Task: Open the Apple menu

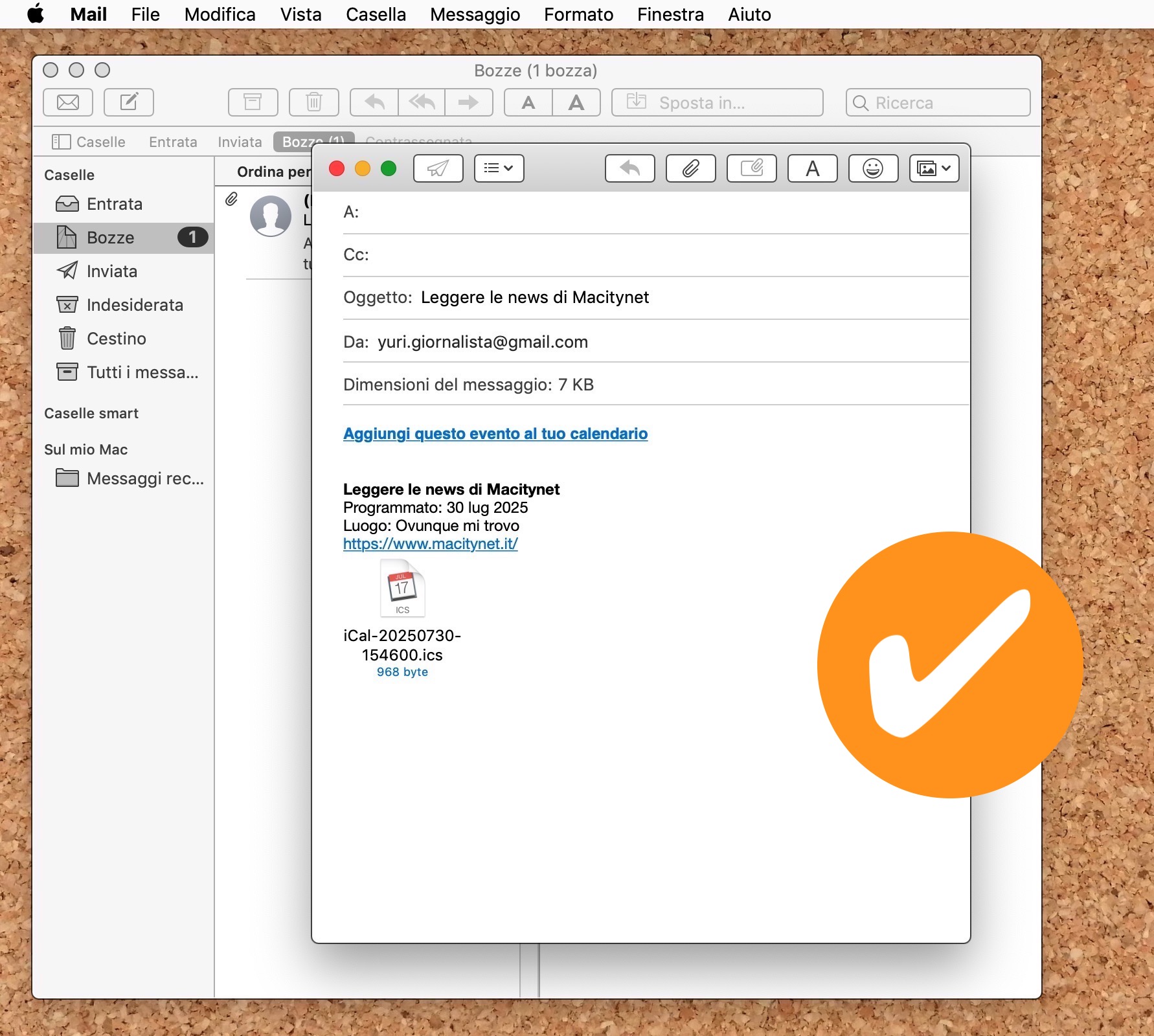Action: pos(36,14)
